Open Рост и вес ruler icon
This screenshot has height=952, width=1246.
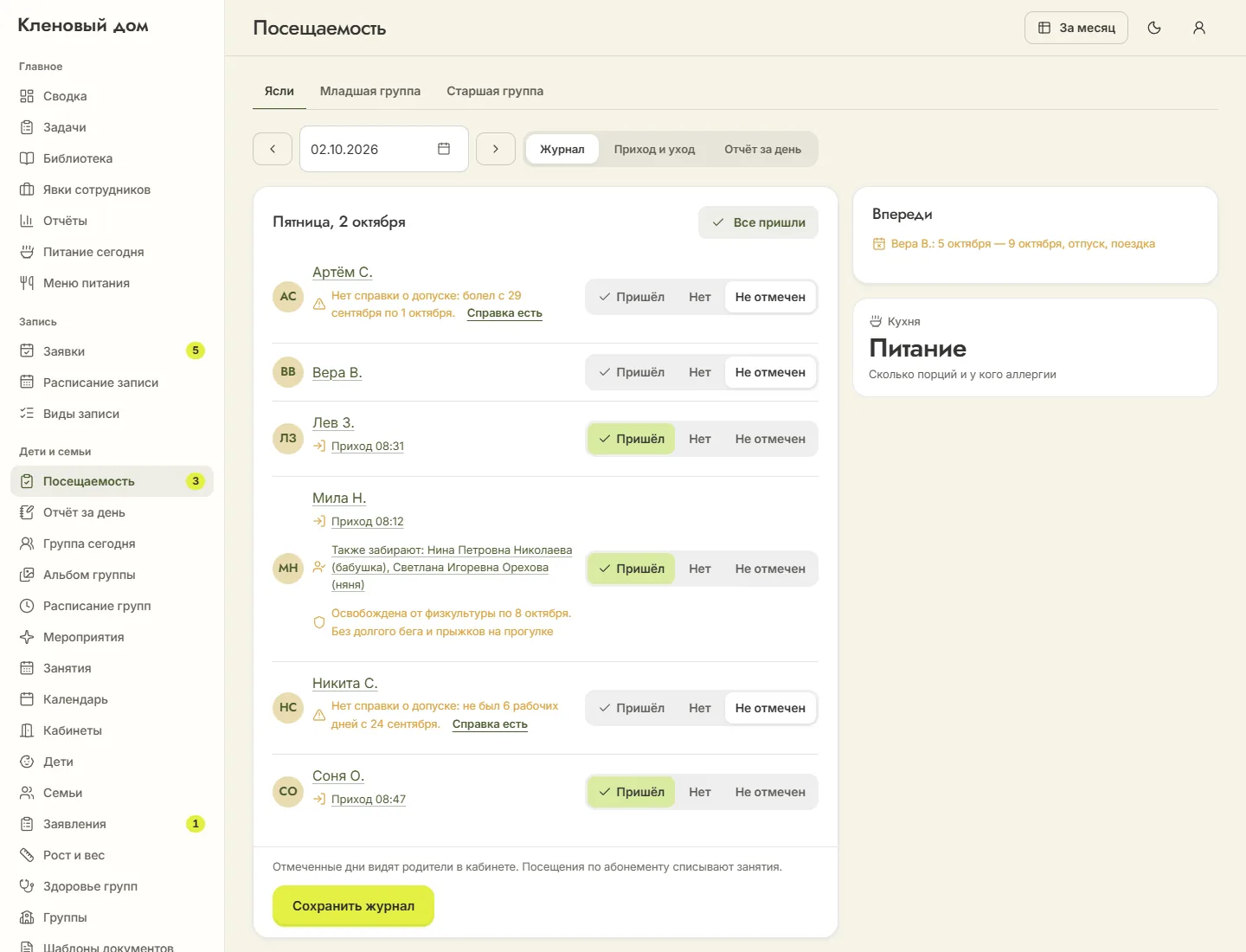tap(27, 855)
